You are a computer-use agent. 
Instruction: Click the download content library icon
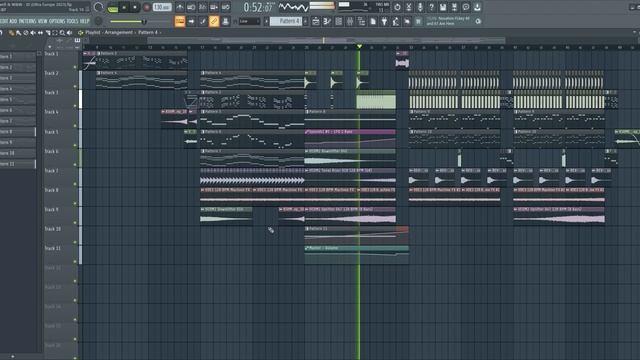pyautogui.click(x=477, y=7)
